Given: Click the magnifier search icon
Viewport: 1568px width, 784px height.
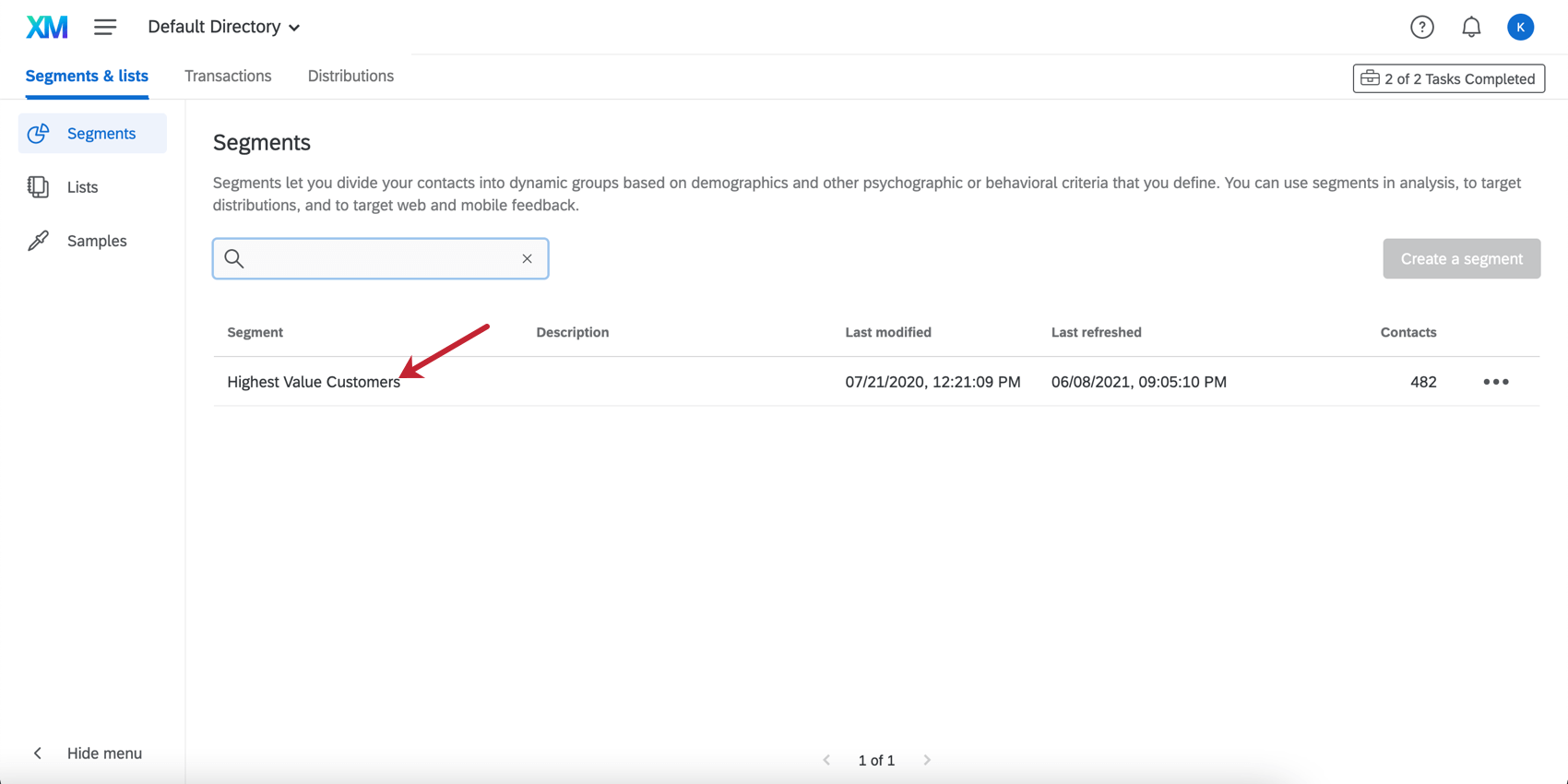Looking at the screenshot, I should click(234, 258).
